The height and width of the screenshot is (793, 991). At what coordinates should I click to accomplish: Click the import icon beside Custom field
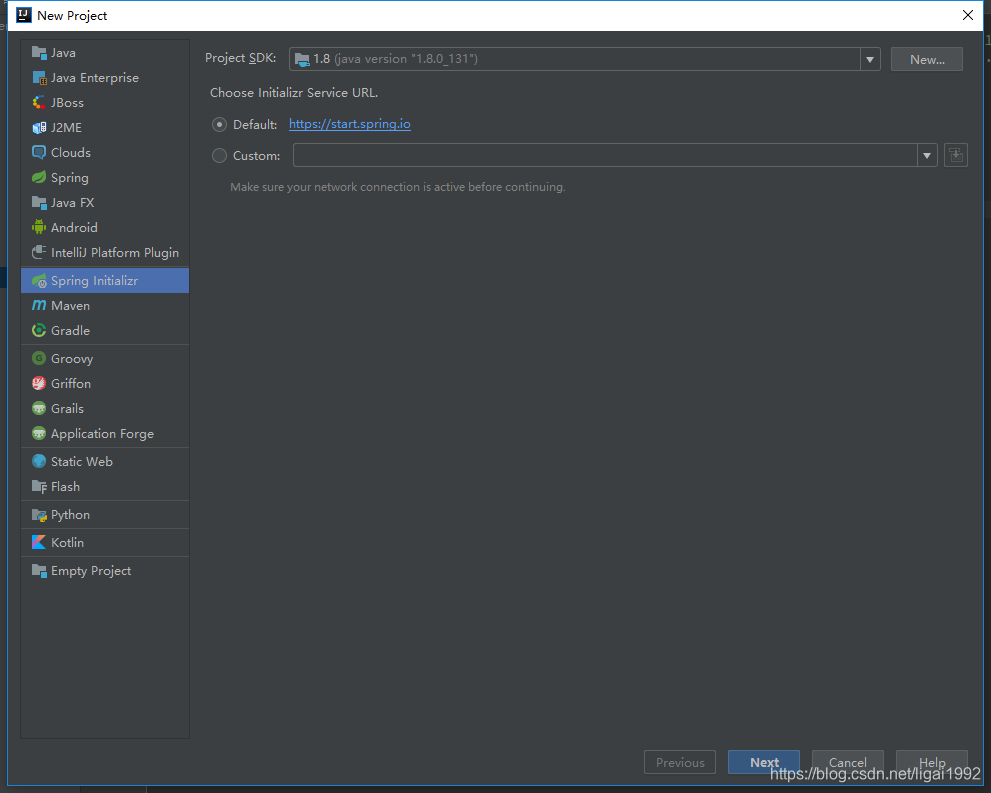pos(956,155)
